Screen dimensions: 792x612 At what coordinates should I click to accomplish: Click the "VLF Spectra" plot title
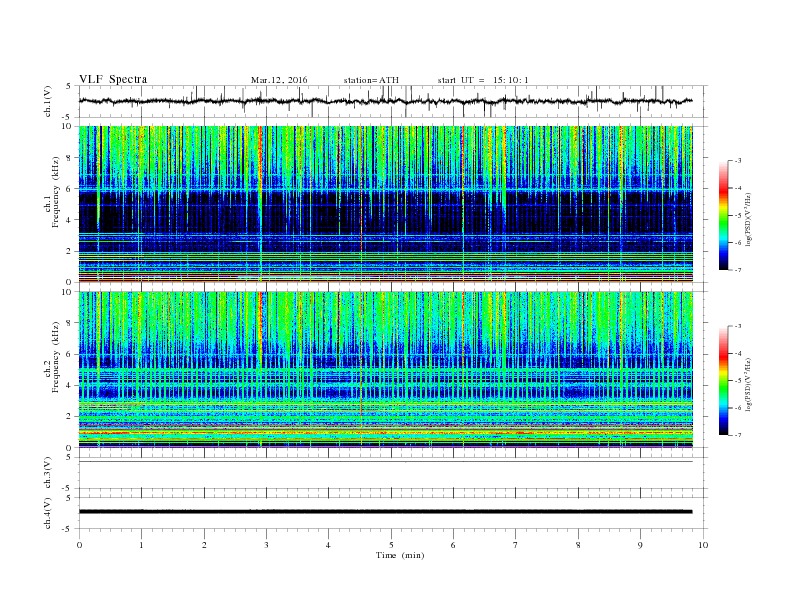pyautogui.click(x=113, y=79)
